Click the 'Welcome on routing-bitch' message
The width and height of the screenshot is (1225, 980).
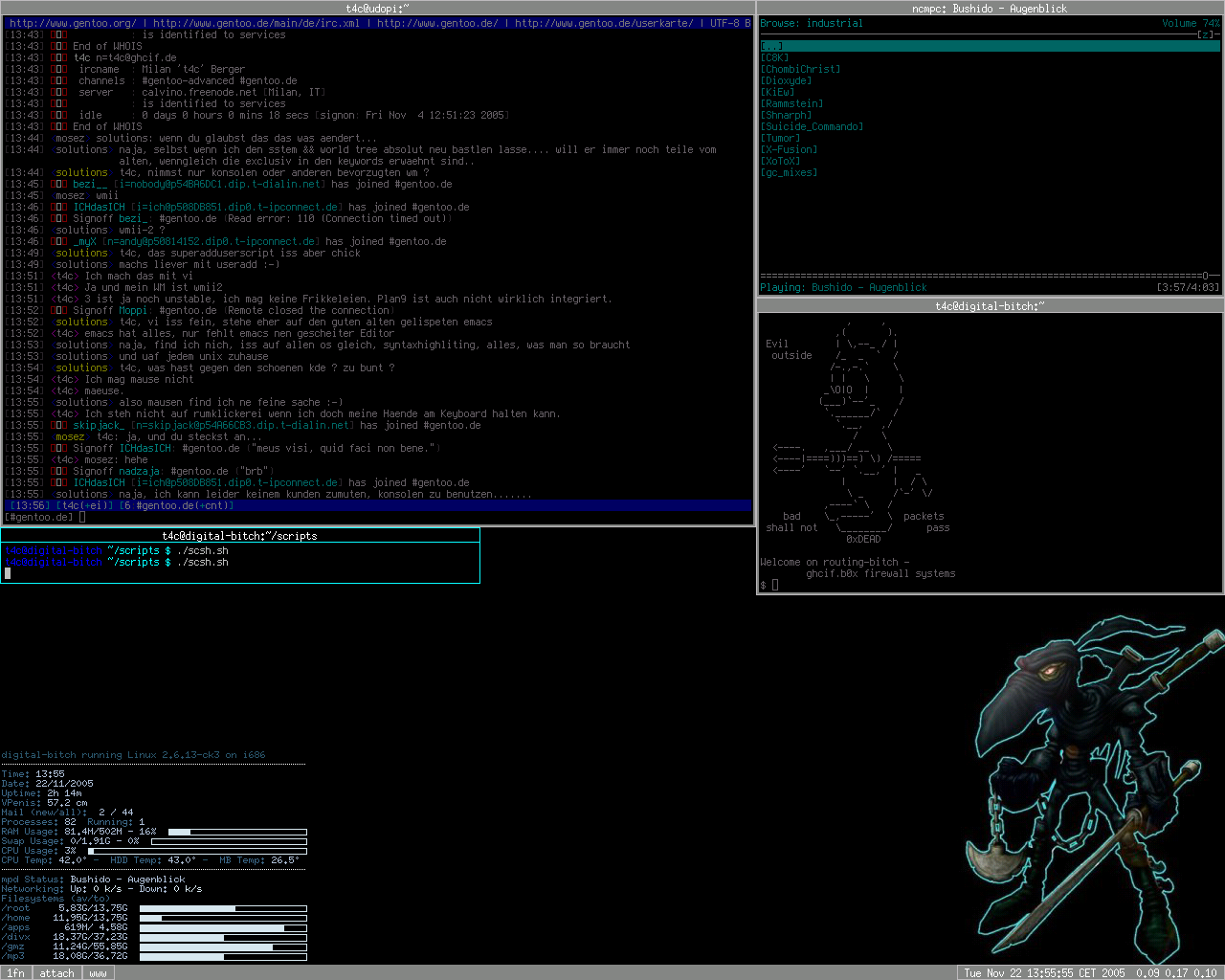pyautogui.click(x=835, y=563)
